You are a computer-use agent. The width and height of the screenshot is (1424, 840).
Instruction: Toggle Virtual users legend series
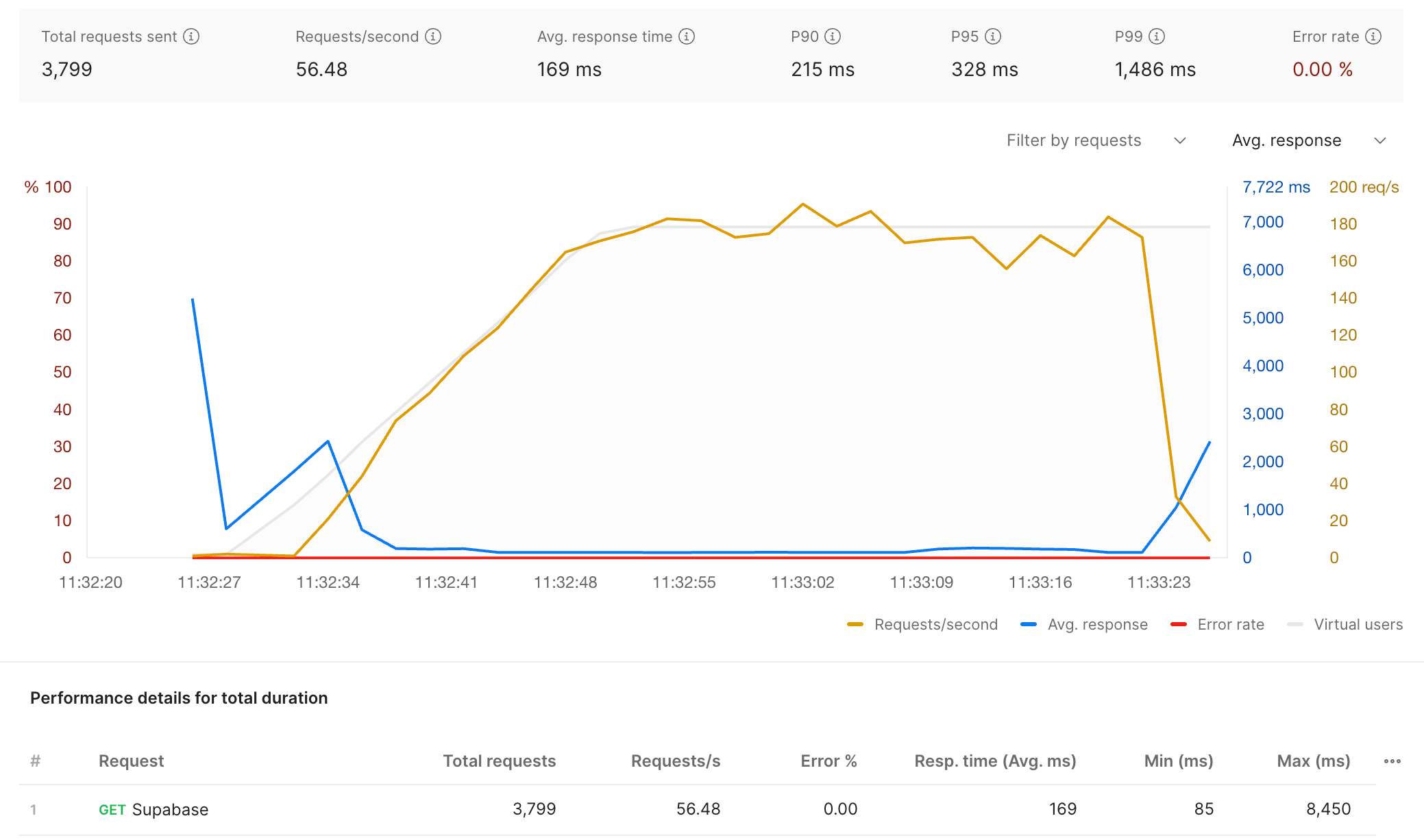(1345, 625)
